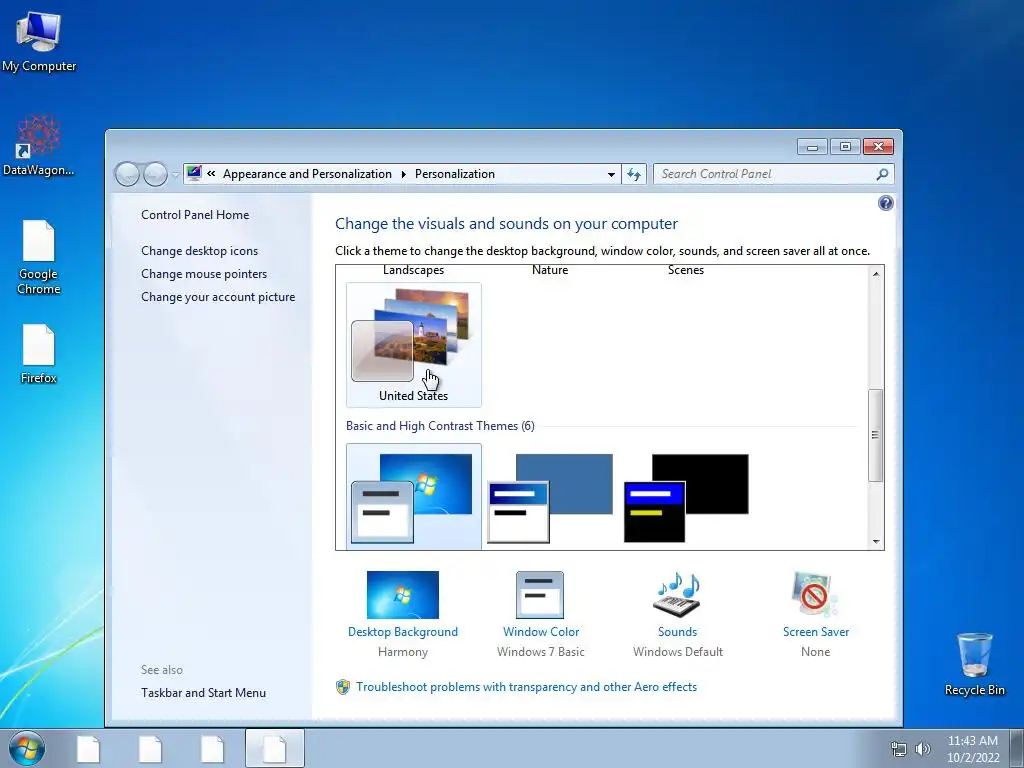
Task: Open the Screen Saver text link
Action: [x=816, y=632]
